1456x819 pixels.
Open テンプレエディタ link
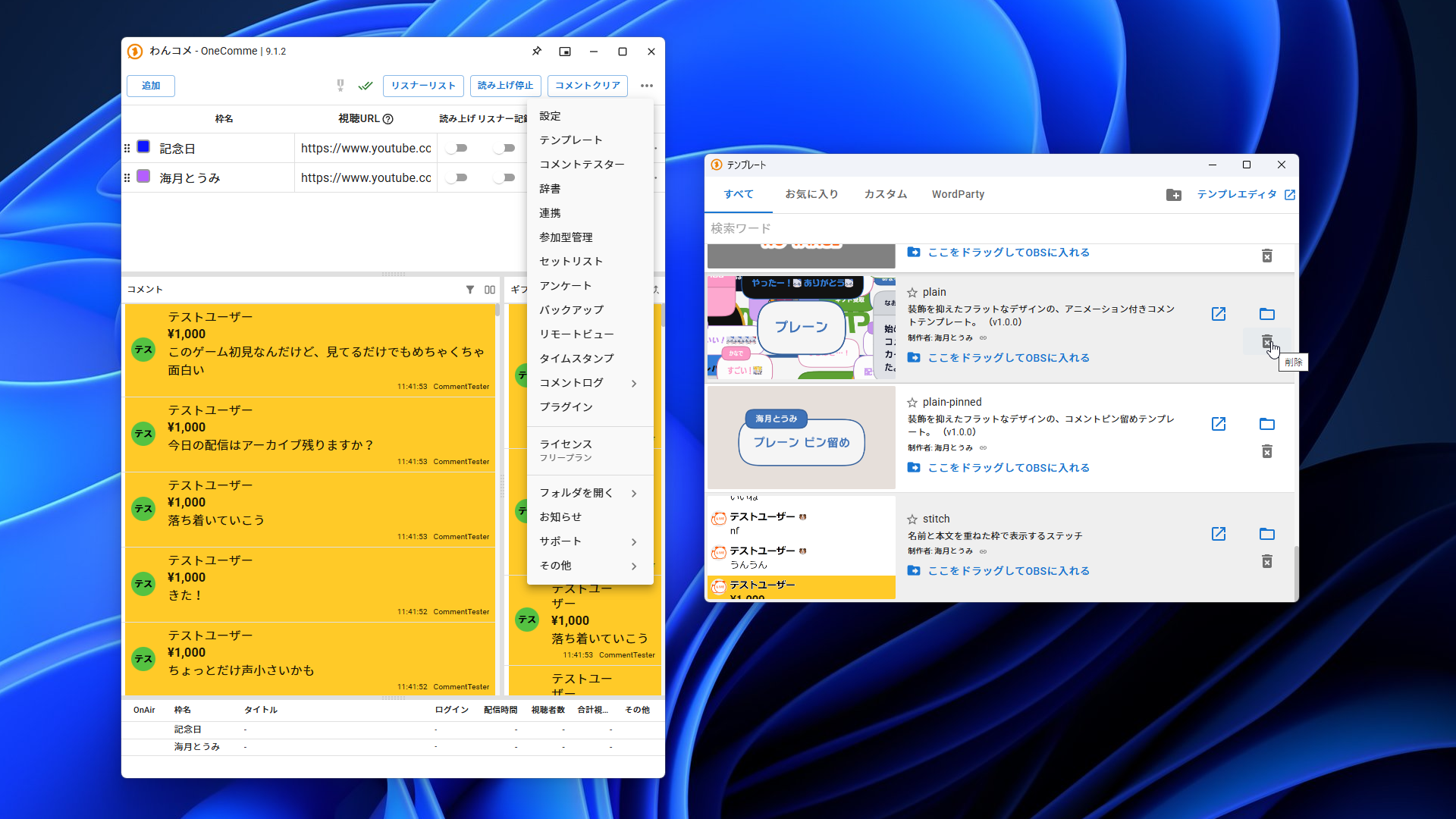1245,195
